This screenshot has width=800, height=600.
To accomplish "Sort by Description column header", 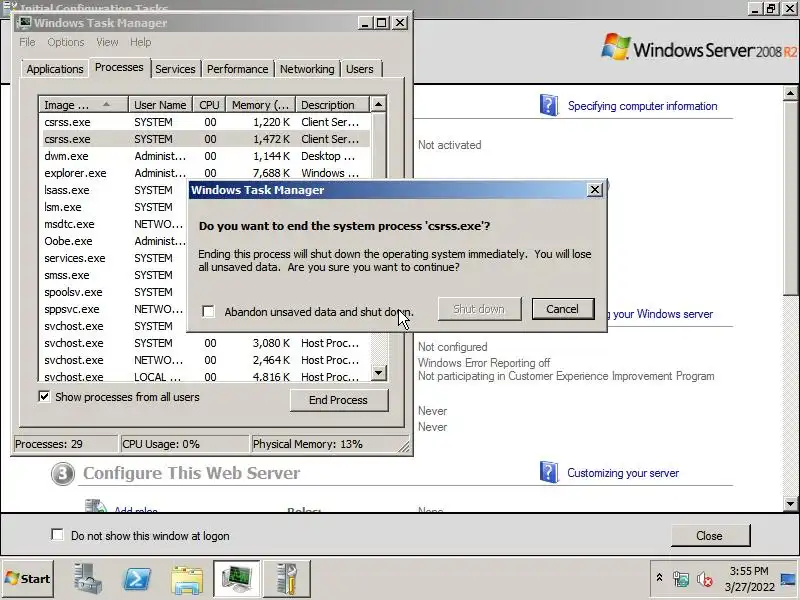I will coord(332,105).
